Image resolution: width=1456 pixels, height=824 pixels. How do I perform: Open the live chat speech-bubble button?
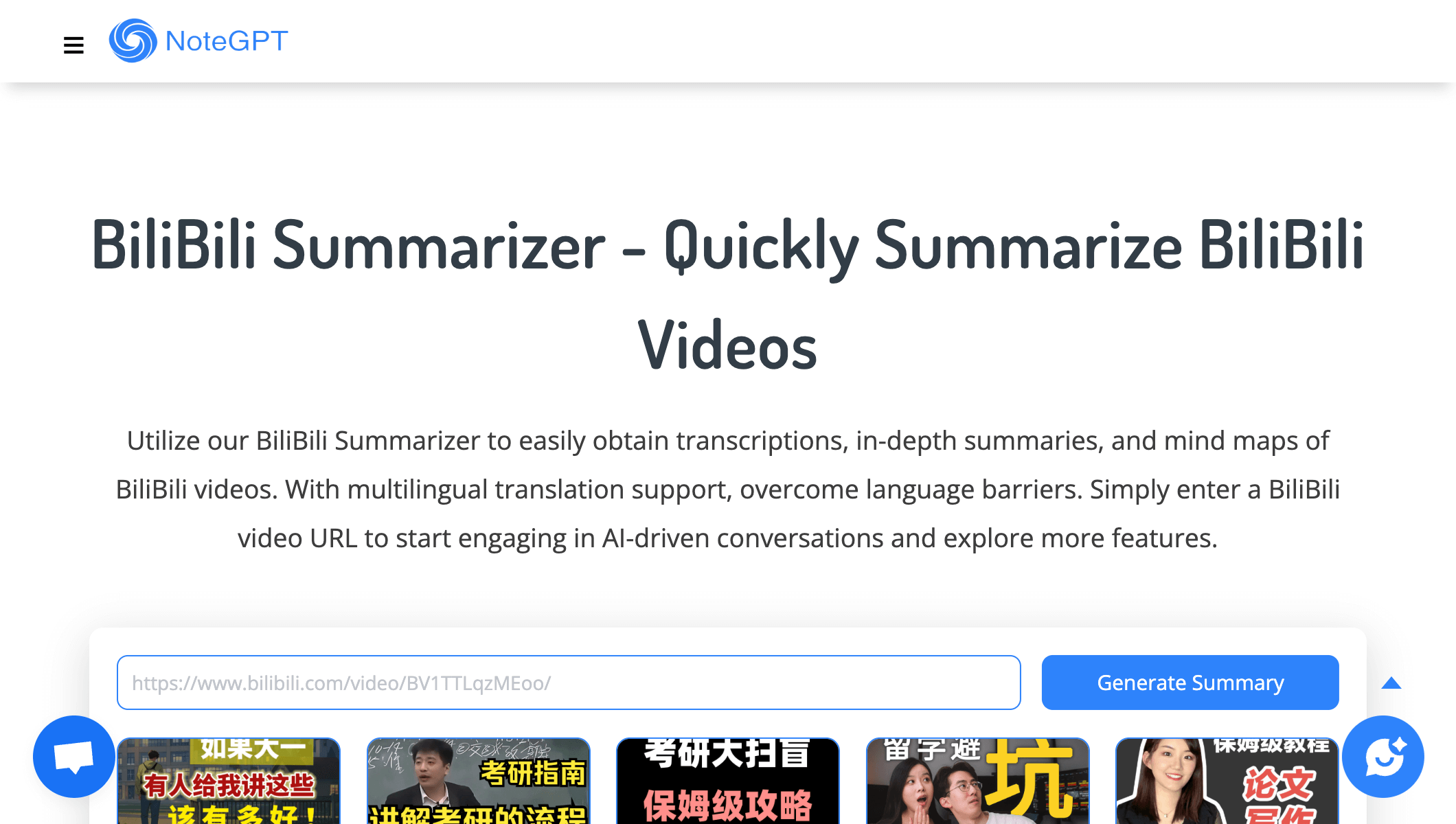click(74, 757)
